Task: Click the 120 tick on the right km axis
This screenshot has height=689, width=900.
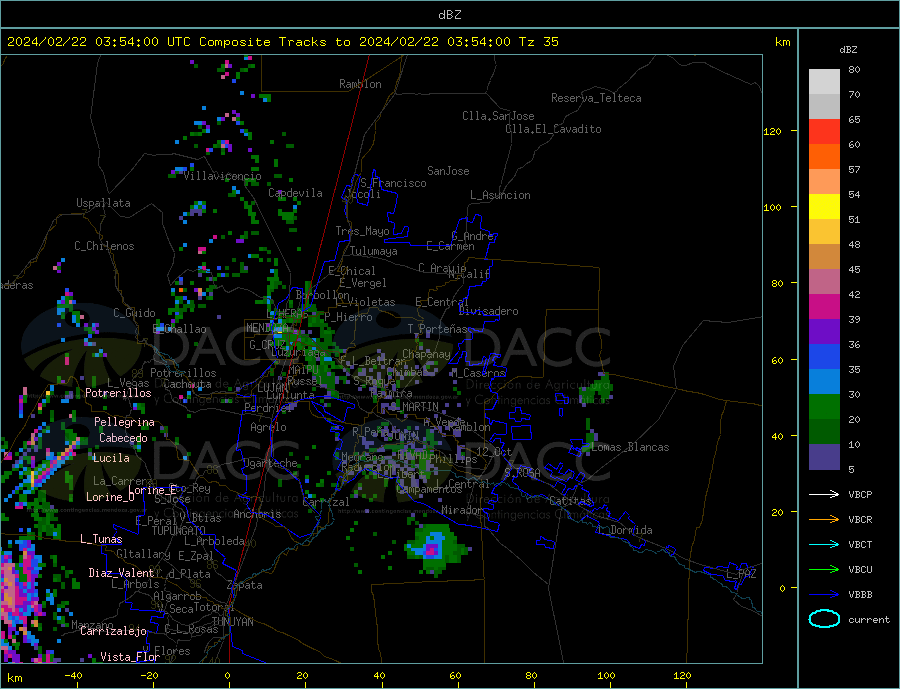Action: [x=773, y=131]
